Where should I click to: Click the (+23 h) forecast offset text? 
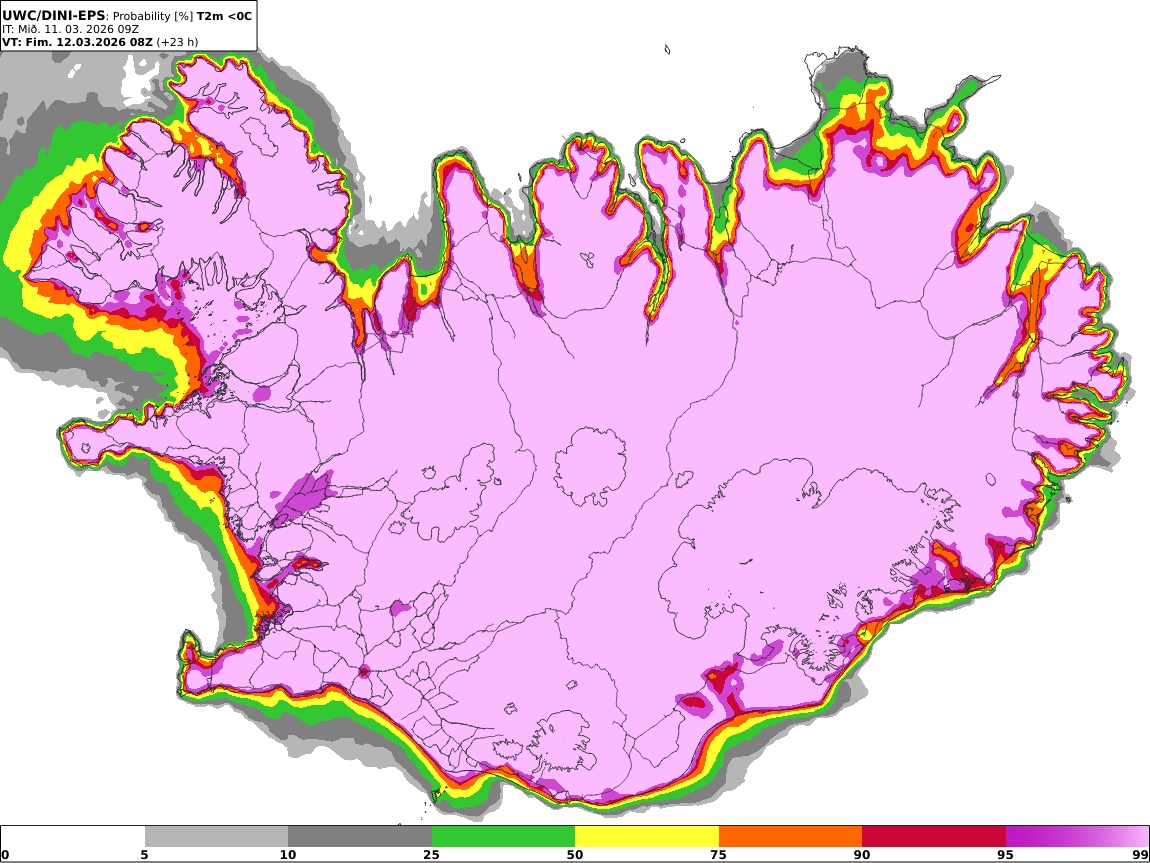click(177, 42)
